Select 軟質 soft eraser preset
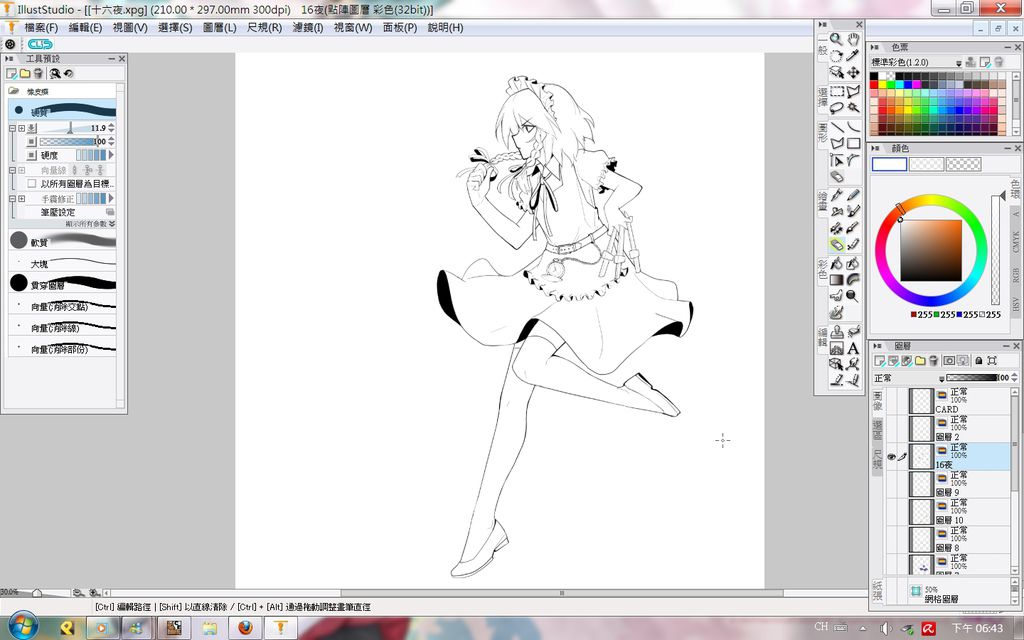Image resolution: width=1024 pixels, height=640 pixels. [63, 242]
